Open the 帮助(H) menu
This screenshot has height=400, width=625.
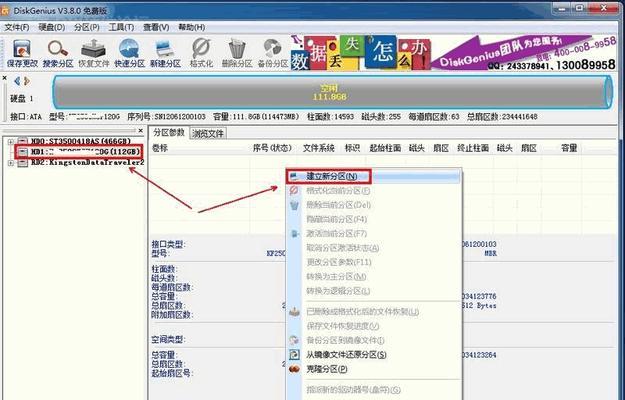pos(192,27)
